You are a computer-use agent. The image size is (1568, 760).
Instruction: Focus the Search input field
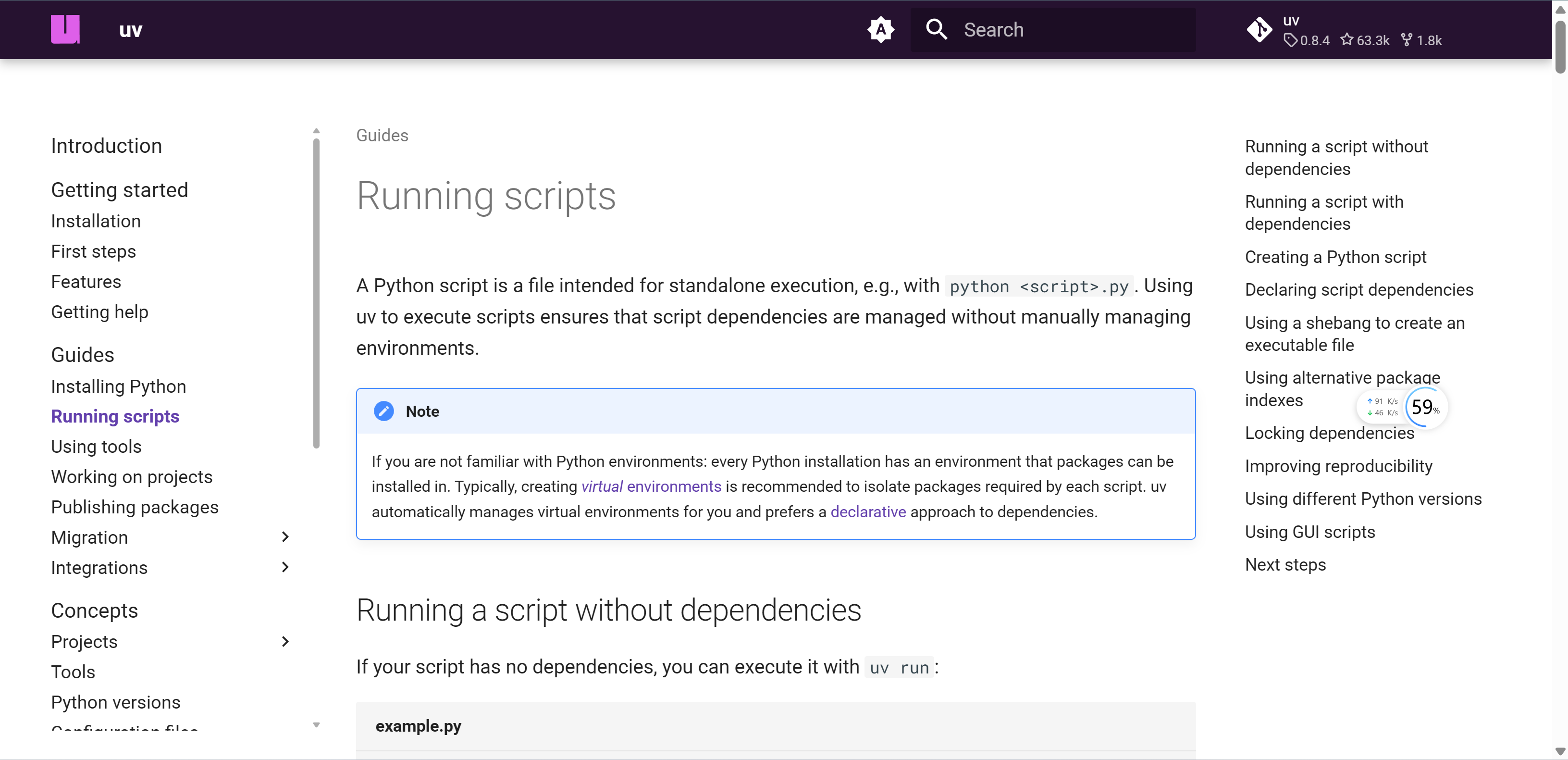pos(1052,29)
